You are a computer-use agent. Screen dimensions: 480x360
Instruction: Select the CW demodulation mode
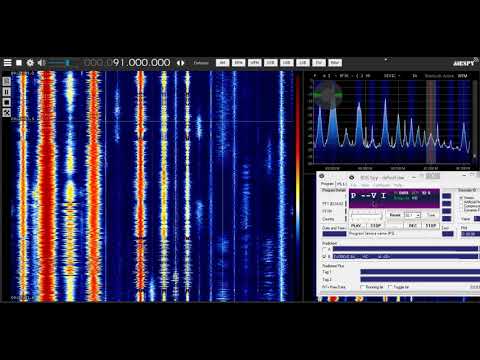coord(319,63)
